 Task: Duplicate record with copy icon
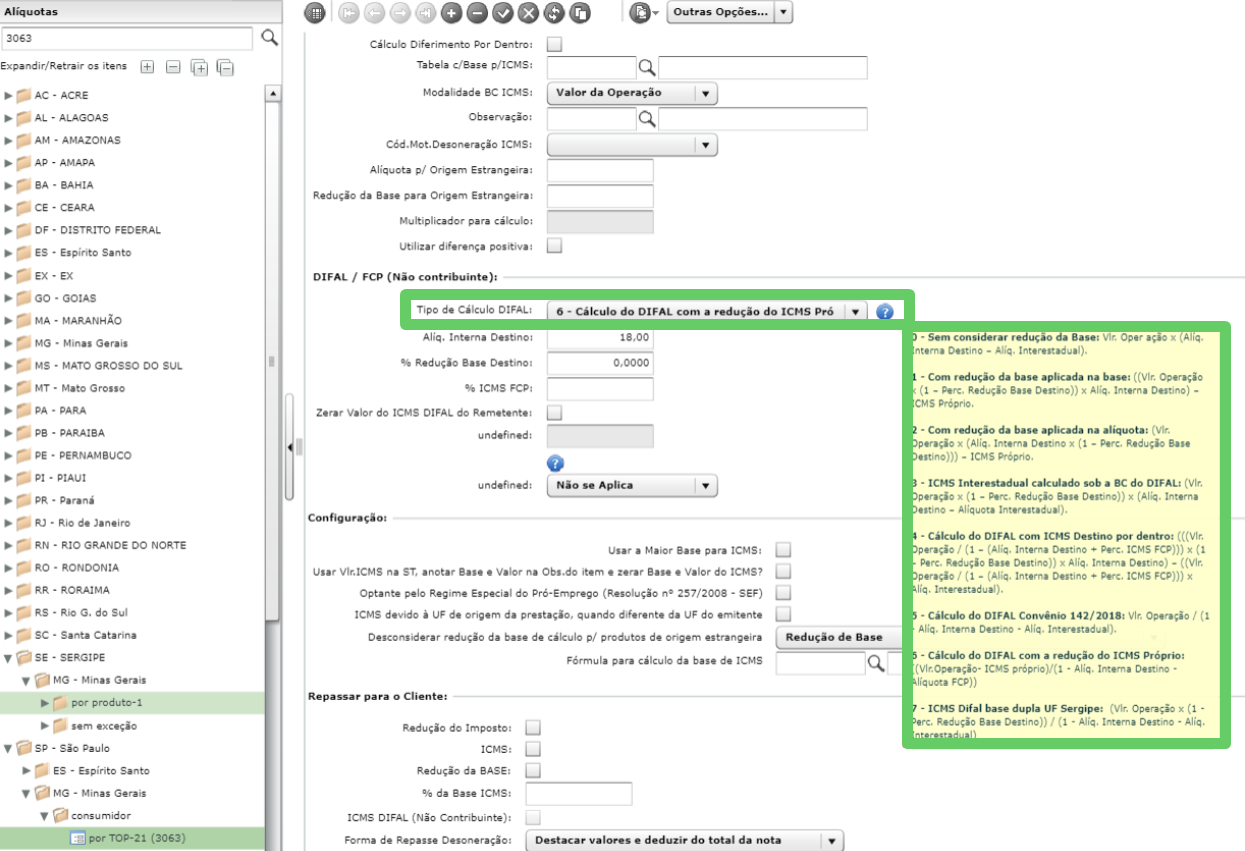[x=580, y=13]
